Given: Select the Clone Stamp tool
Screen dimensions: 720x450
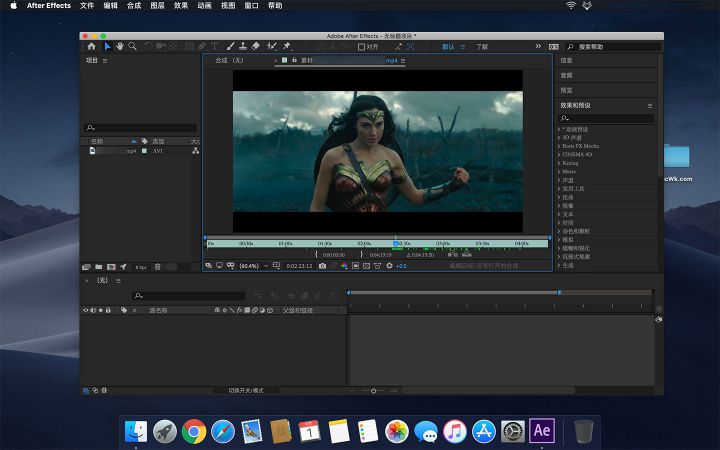Looking at the screenshot, I should [243, 46].
